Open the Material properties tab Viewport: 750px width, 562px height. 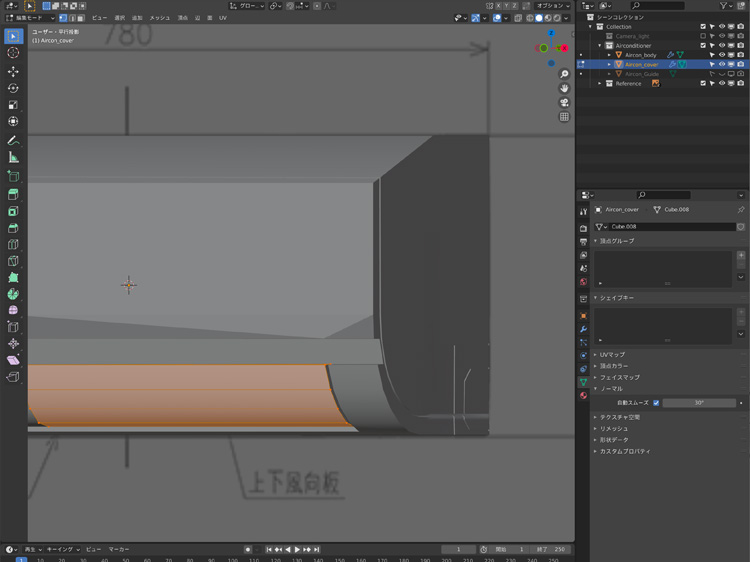tap(583, 395)
